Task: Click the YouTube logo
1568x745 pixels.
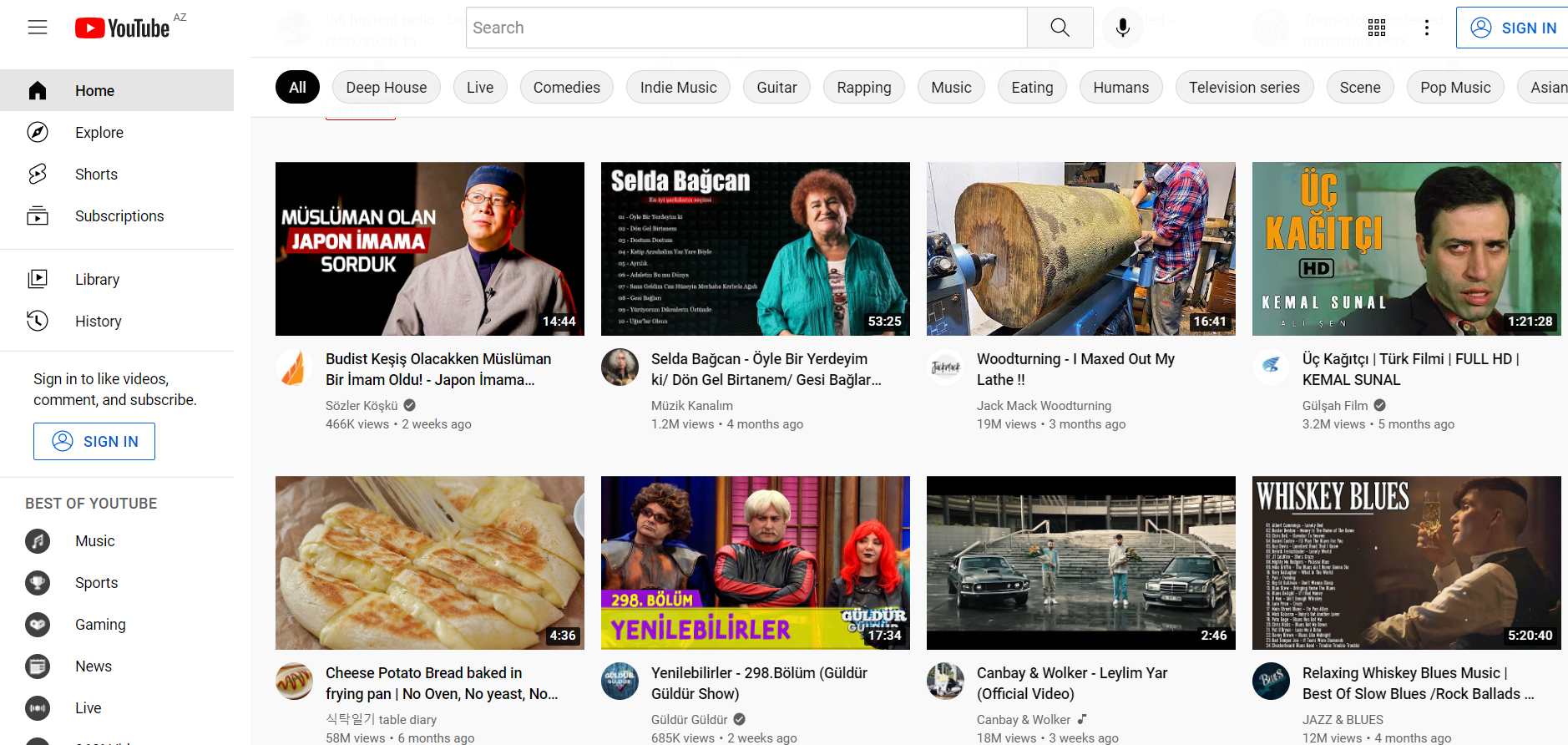Action: click(x=122, y=28)
